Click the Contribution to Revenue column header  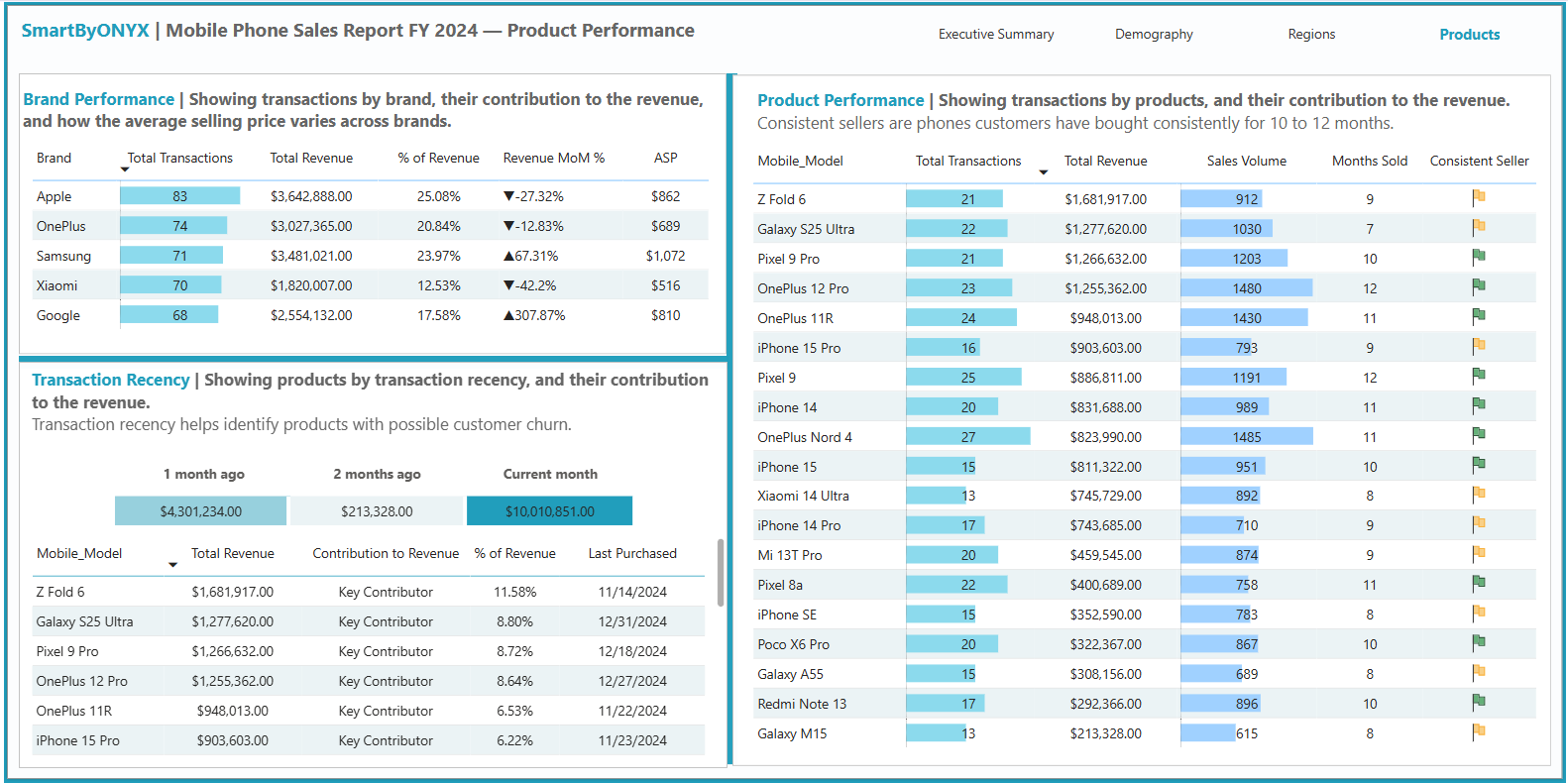point(386,553)
